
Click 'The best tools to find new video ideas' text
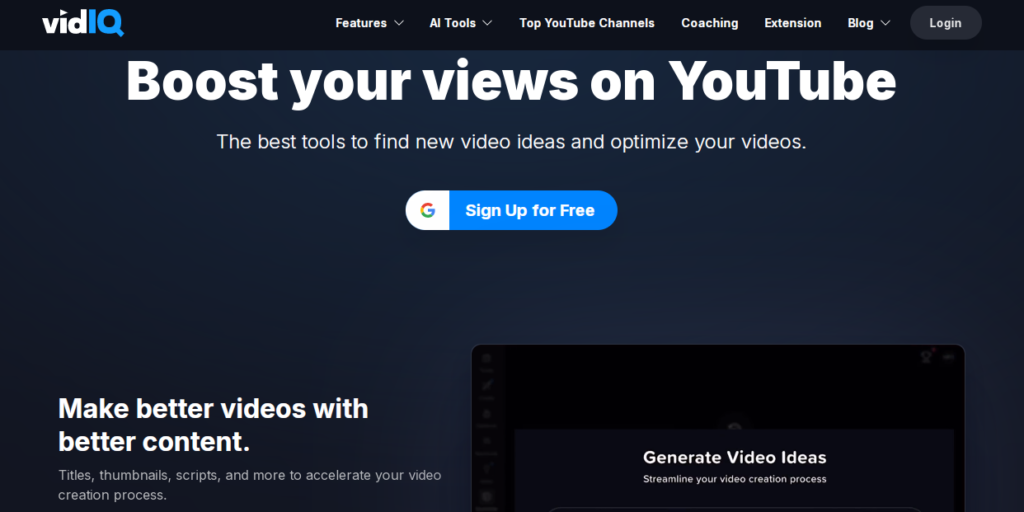[511, 142]
